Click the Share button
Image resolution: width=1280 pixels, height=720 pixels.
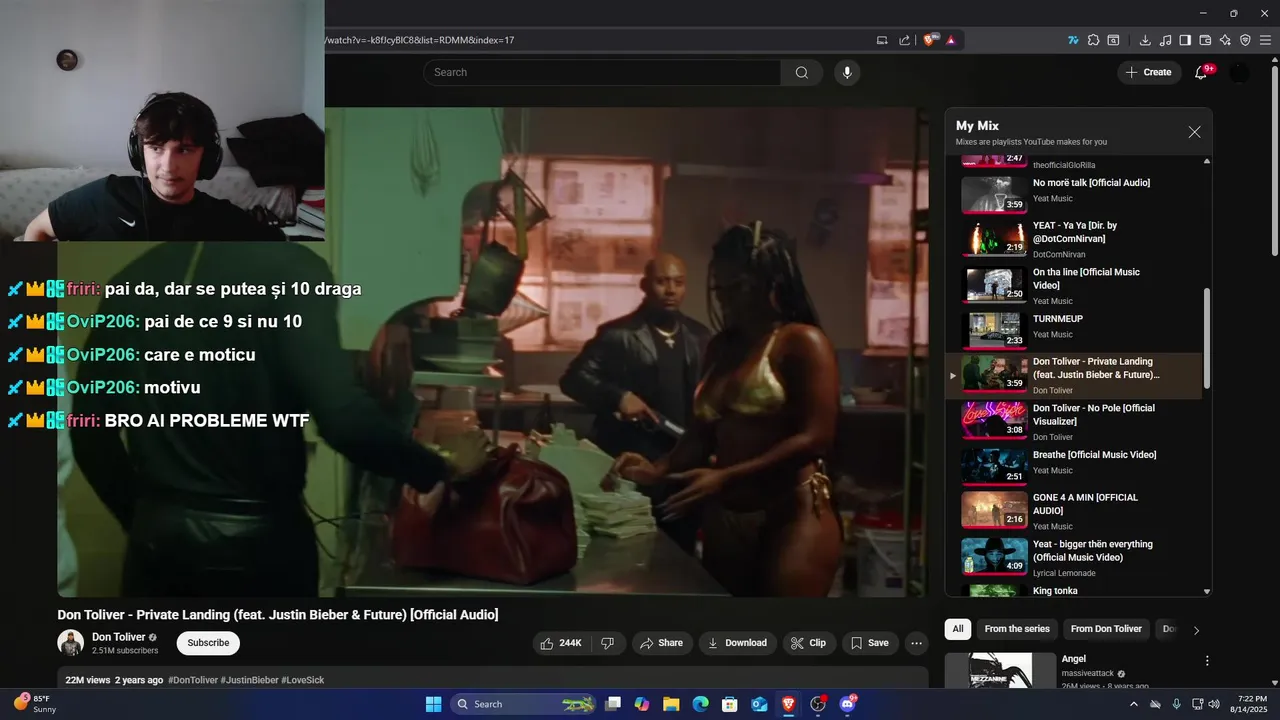click(661, 643)
